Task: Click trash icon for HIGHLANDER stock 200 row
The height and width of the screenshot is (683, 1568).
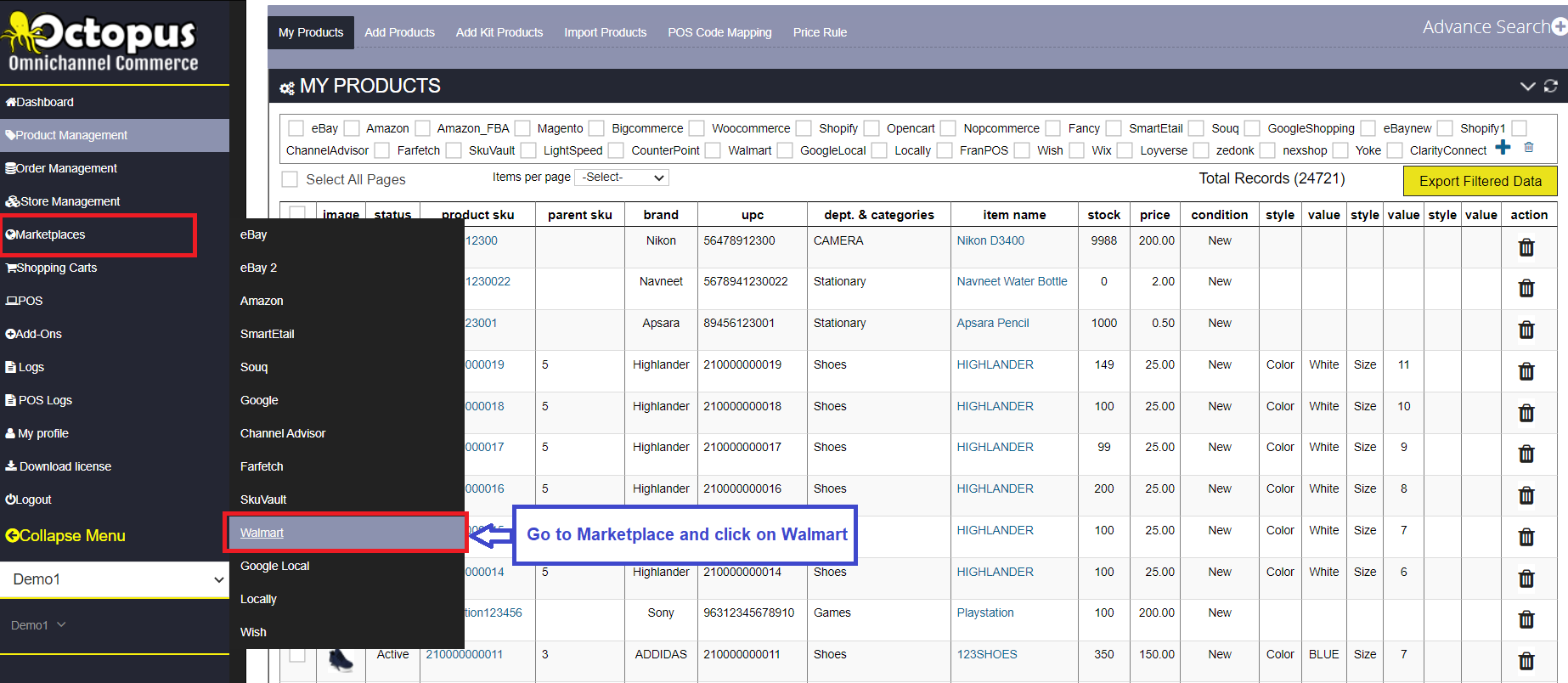Action: (x=1526, y=495)
